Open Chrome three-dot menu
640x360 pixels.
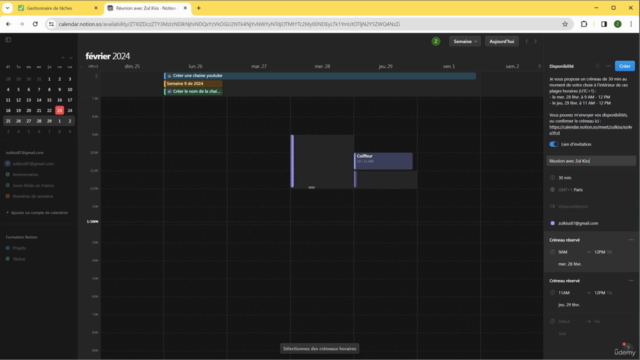click(x=631, y=24)
